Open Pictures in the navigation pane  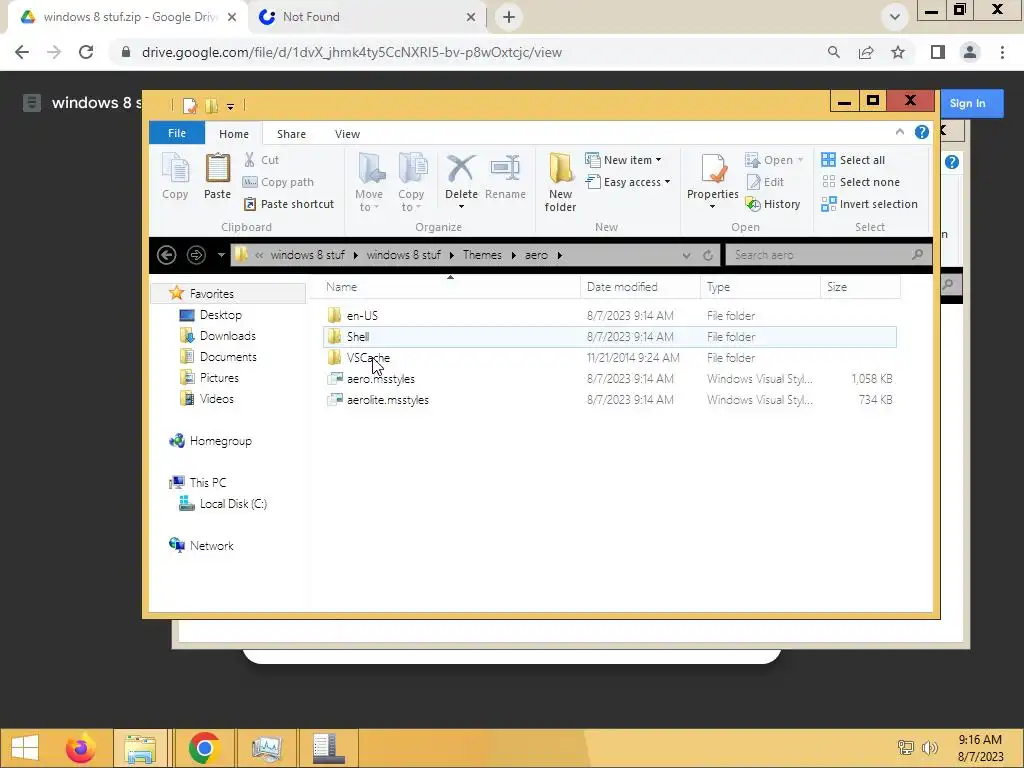[x=219, y=377]
